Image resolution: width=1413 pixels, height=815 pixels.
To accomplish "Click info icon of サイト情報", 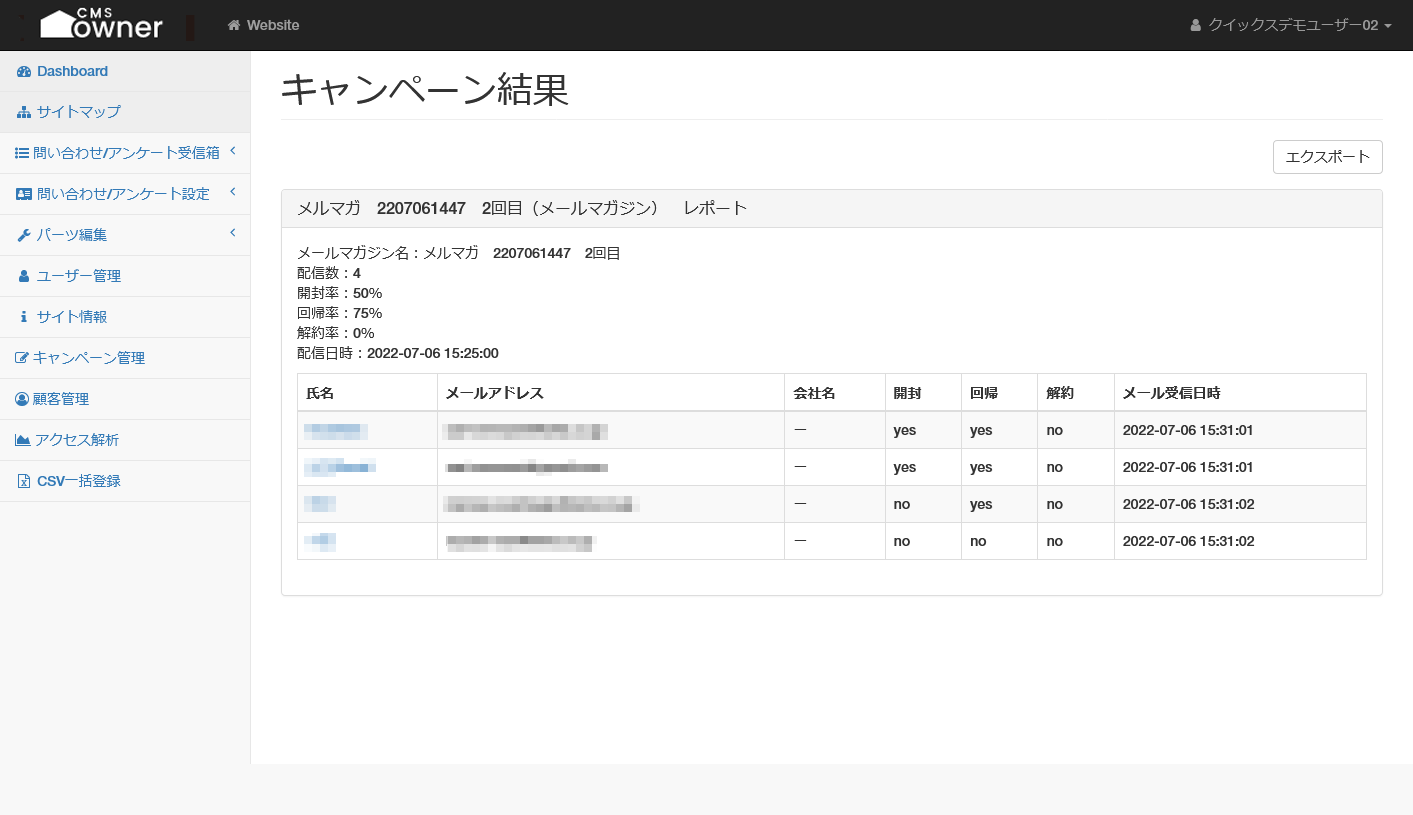I will [24, 317].
